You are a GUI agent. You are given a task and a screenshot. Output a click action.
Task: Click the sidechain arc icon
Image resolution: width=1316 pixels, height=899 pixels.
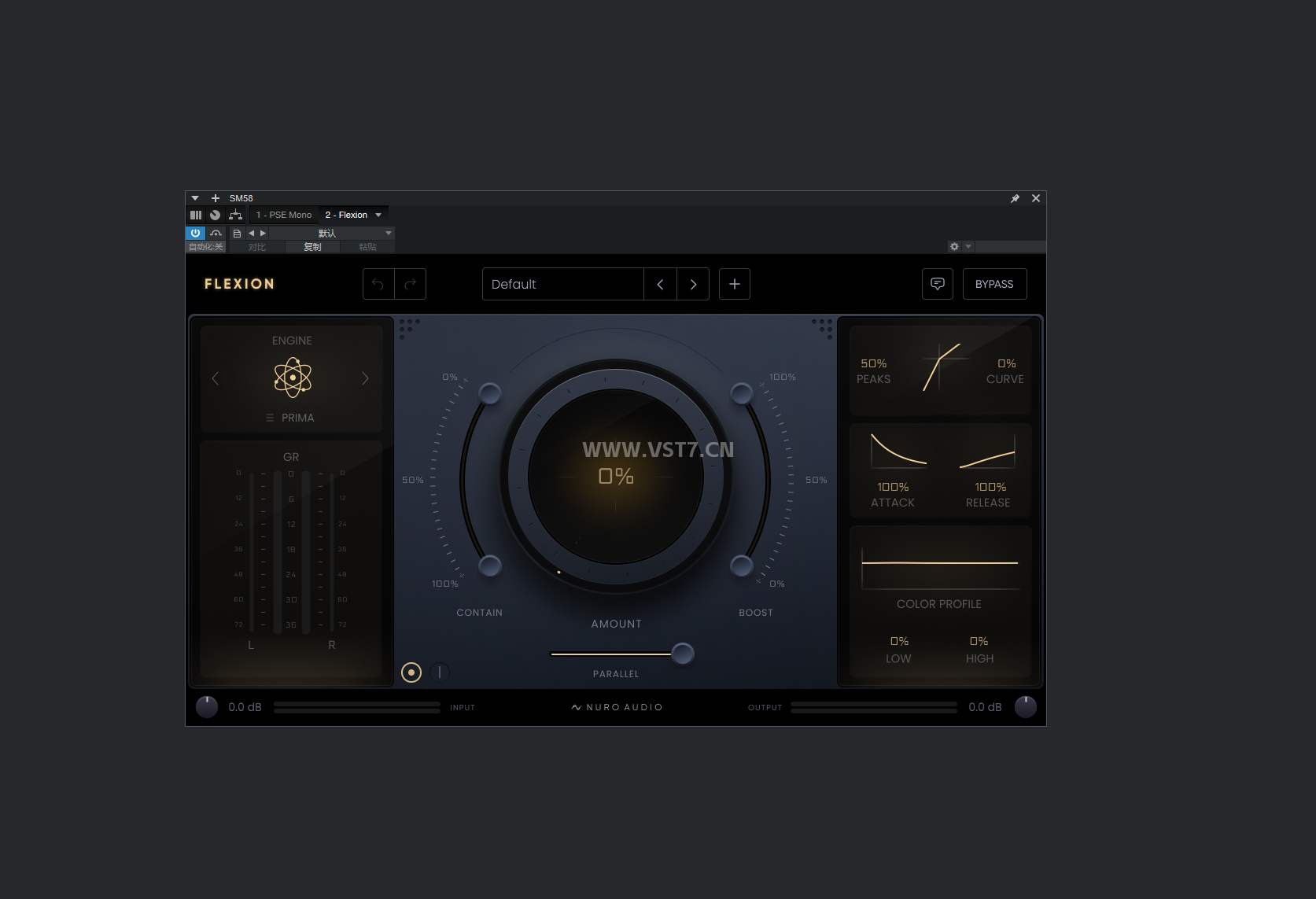coord(216,234)
